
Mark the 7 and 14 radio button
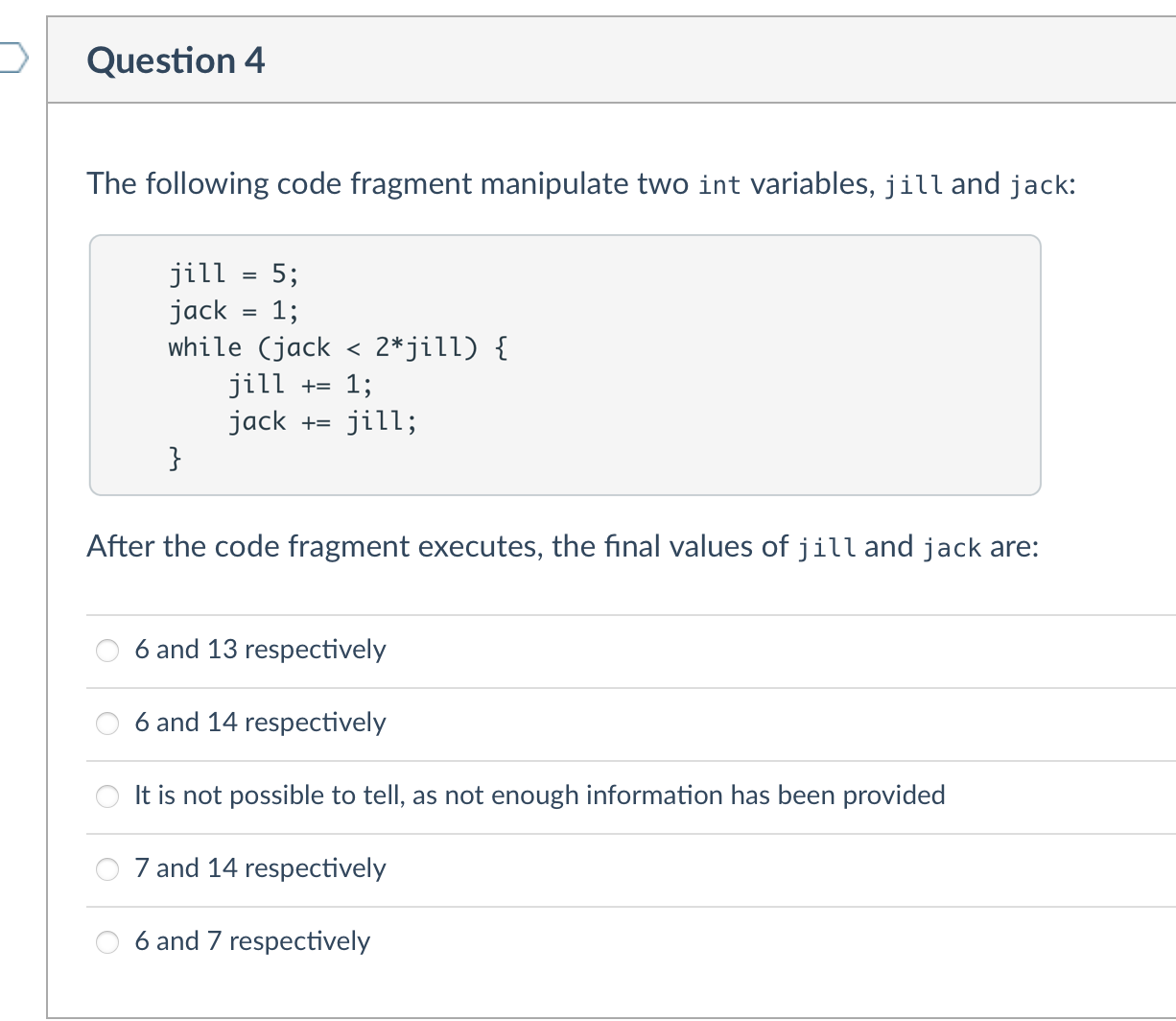pos(108,869)
